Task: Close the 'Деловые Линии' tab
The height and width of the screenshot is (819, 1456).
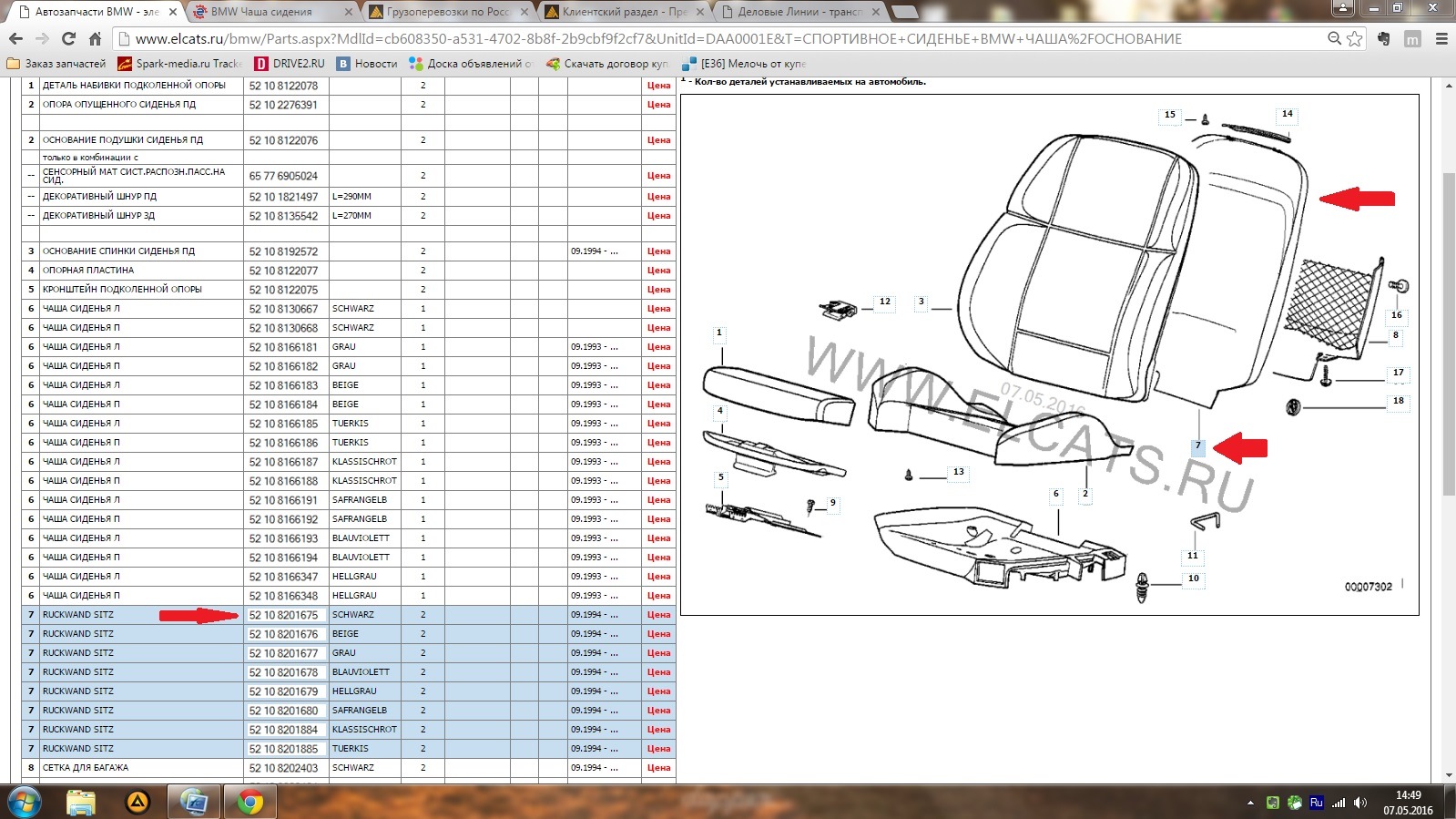Action: point(876,12)
